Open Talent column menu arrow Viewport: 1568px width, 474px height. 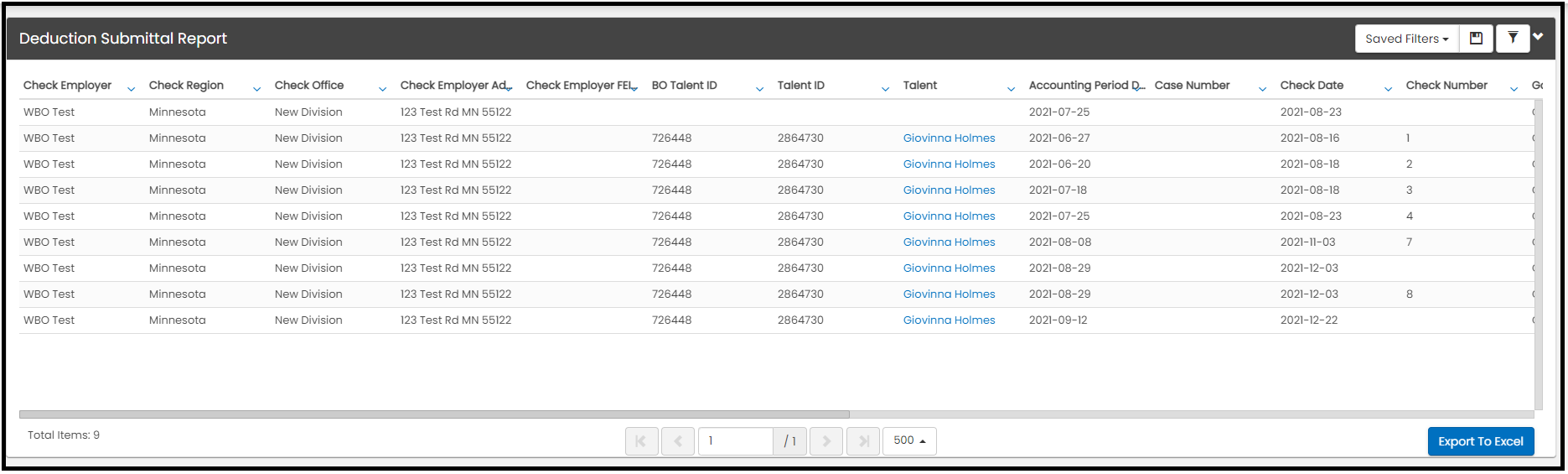click(1011, 89)
